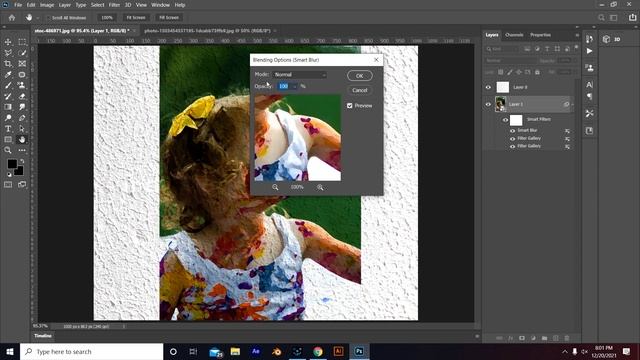Open the 3D panel

click(x=611, y=39)
